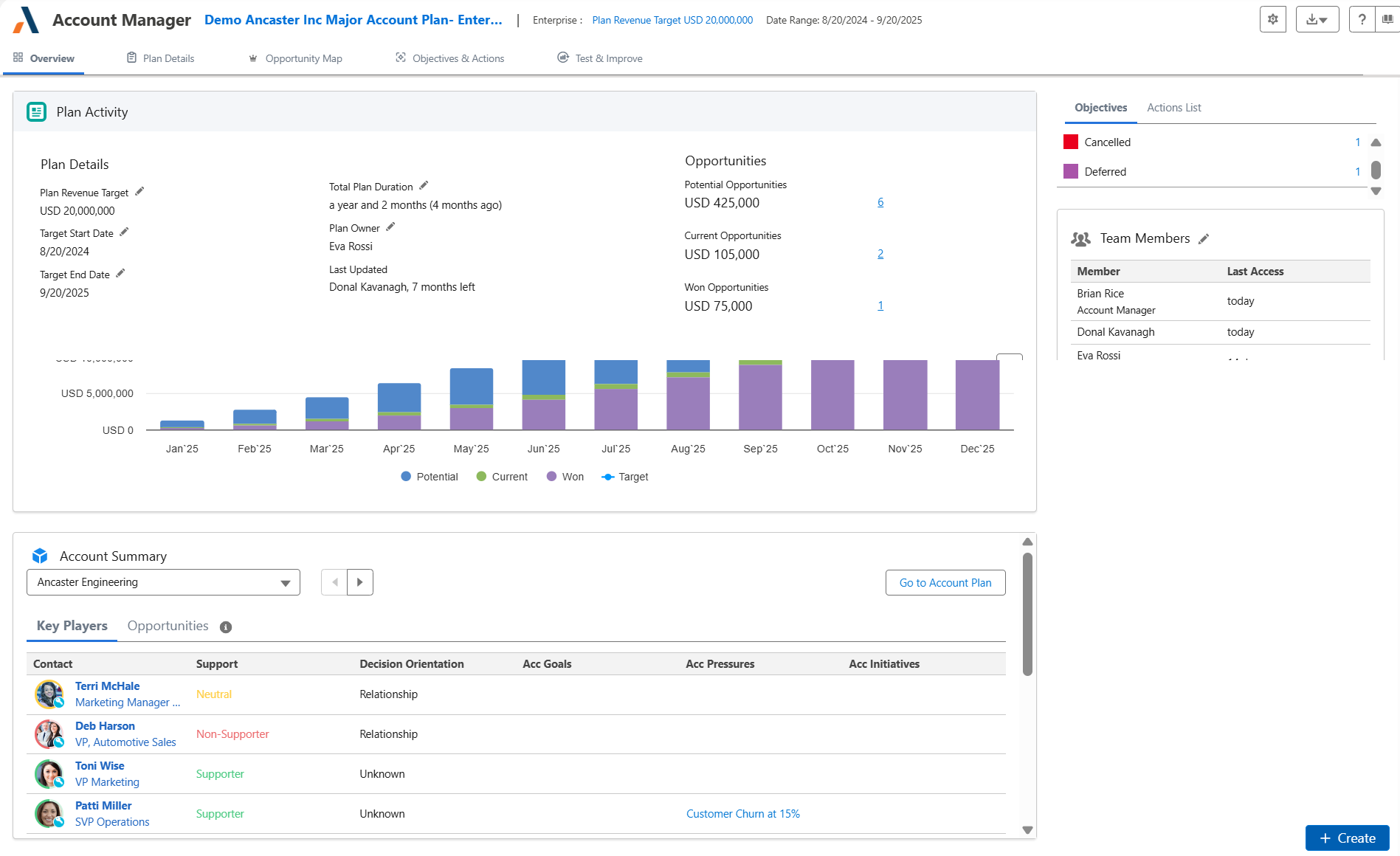Viewport: 1400px width, 856px height.
Task: Click the help question mark icon
Action: (x=1362, y=20)
